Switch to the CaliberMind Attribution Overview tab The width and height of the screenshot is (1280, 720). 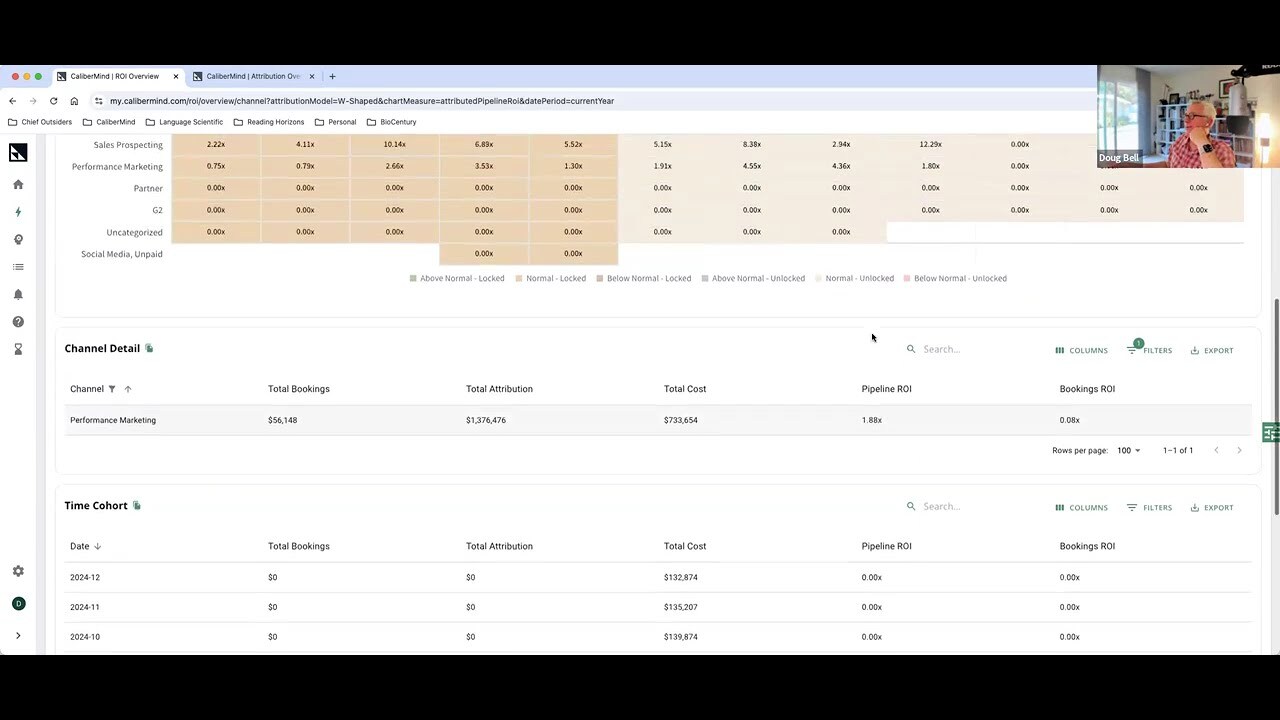click(x=253, y=76)
